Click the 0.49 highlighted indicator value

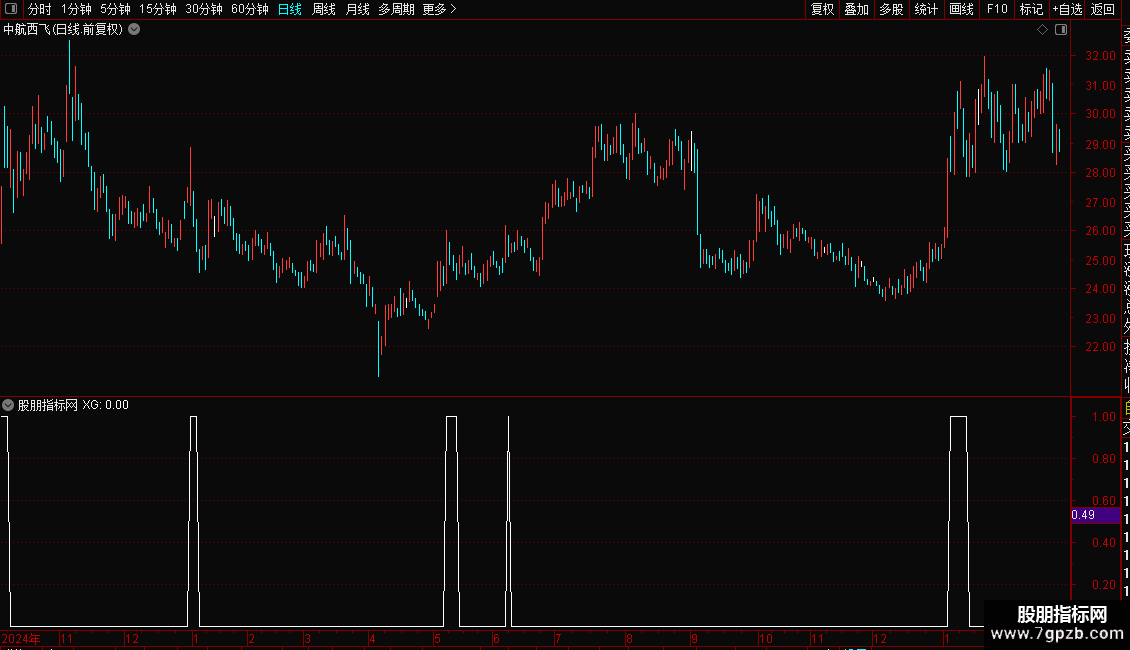point(1095,515)
